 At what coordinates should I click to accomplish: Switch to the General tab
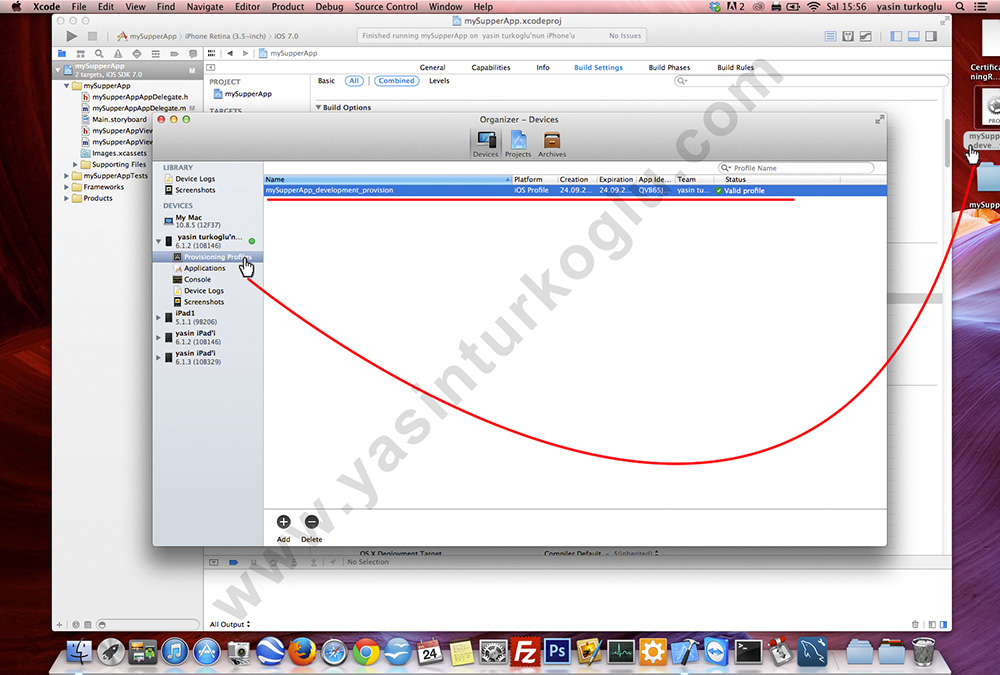[432, 68]
